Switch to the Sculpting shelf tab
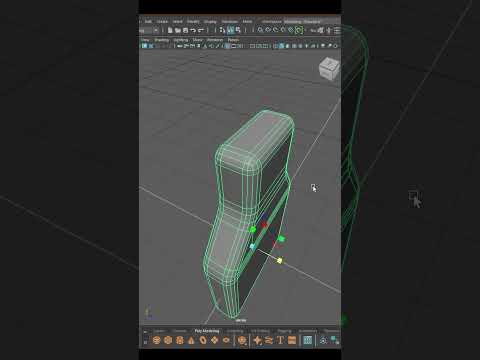 tap(235, 331)
